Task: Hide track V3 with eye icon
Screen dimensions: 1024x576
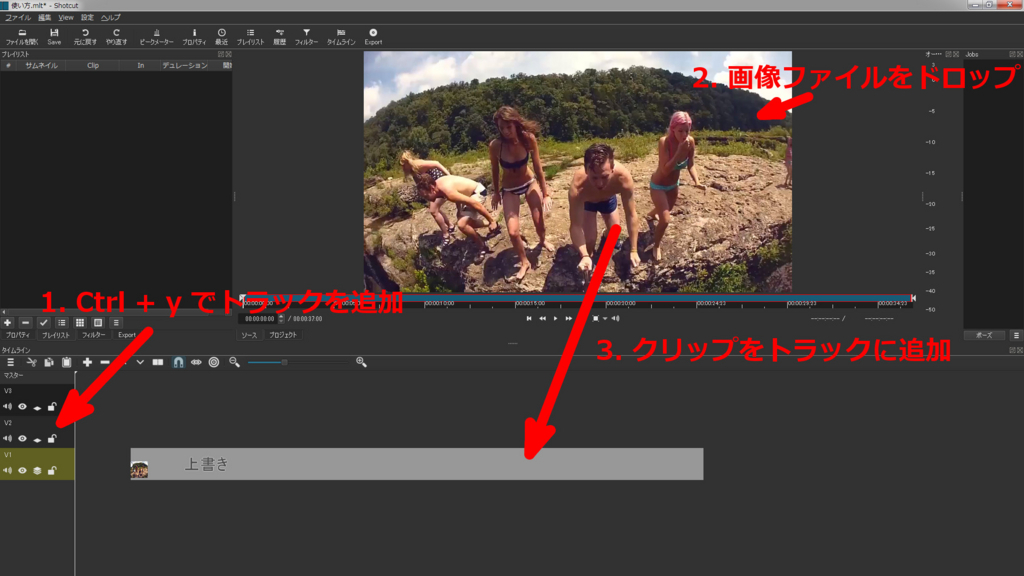Action: 22,407
